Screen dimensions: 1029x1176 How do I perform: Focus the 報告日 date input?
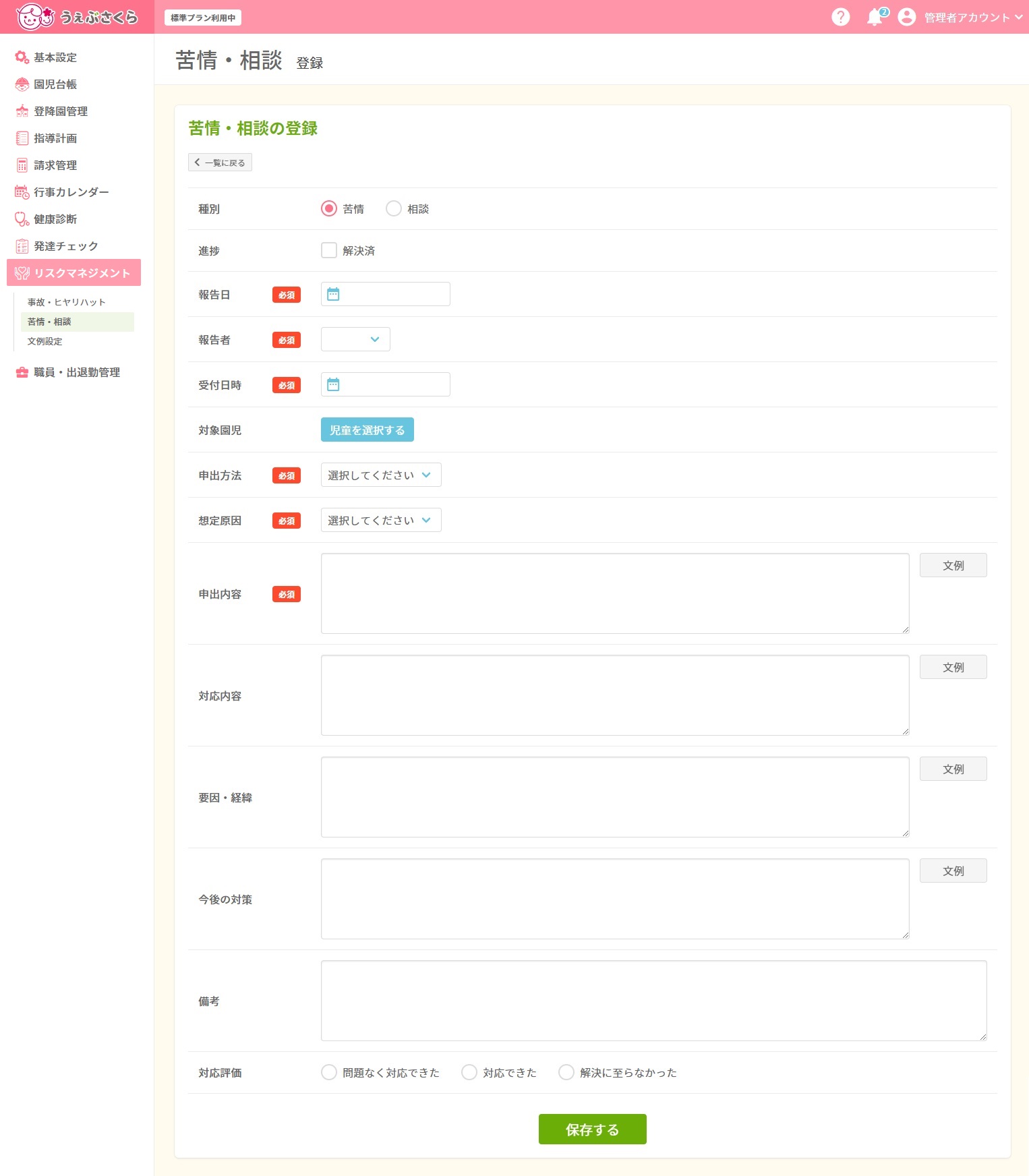point(386,294)
